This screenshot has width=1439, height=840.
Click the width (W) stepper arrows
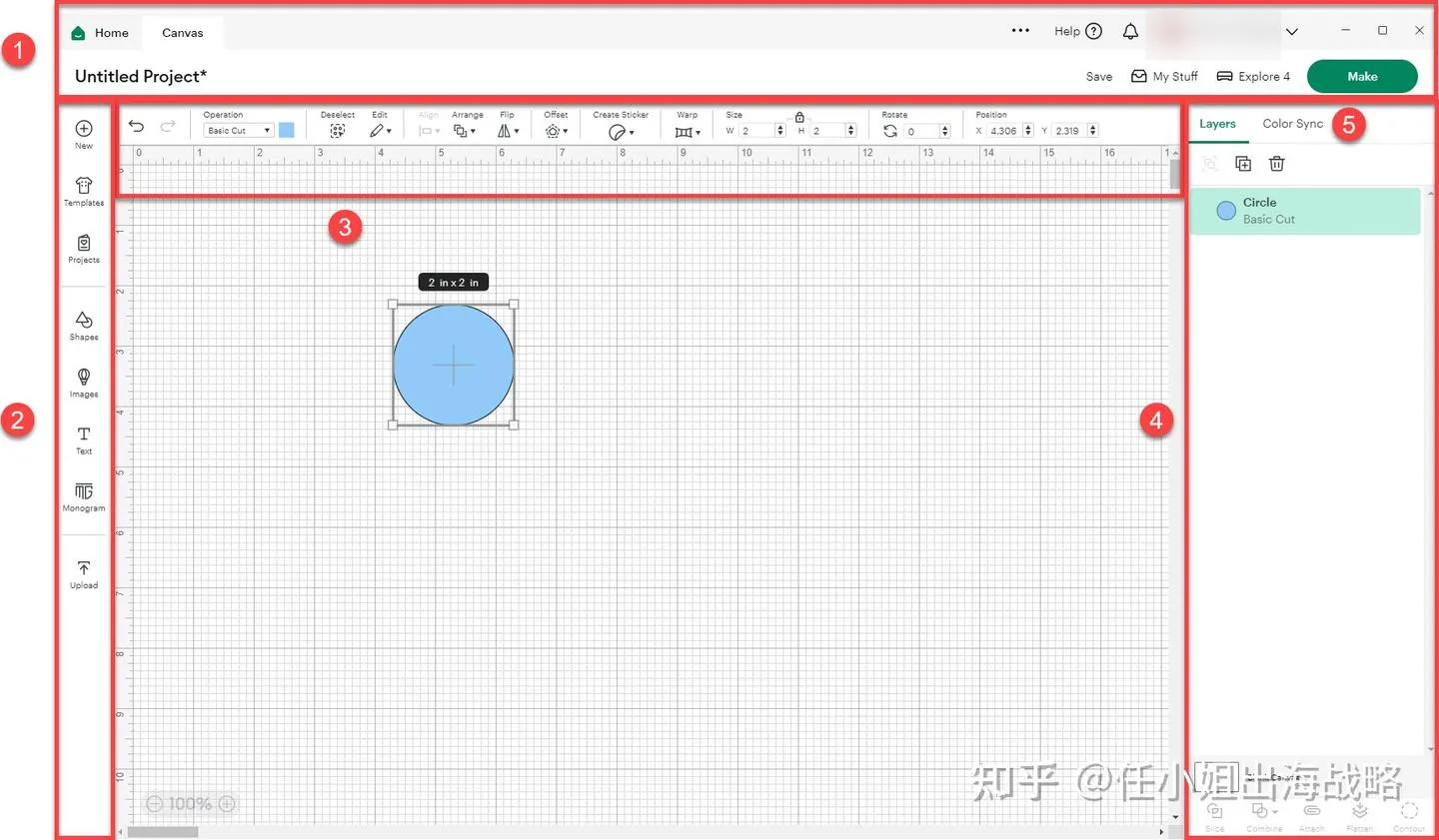[780, 131]
